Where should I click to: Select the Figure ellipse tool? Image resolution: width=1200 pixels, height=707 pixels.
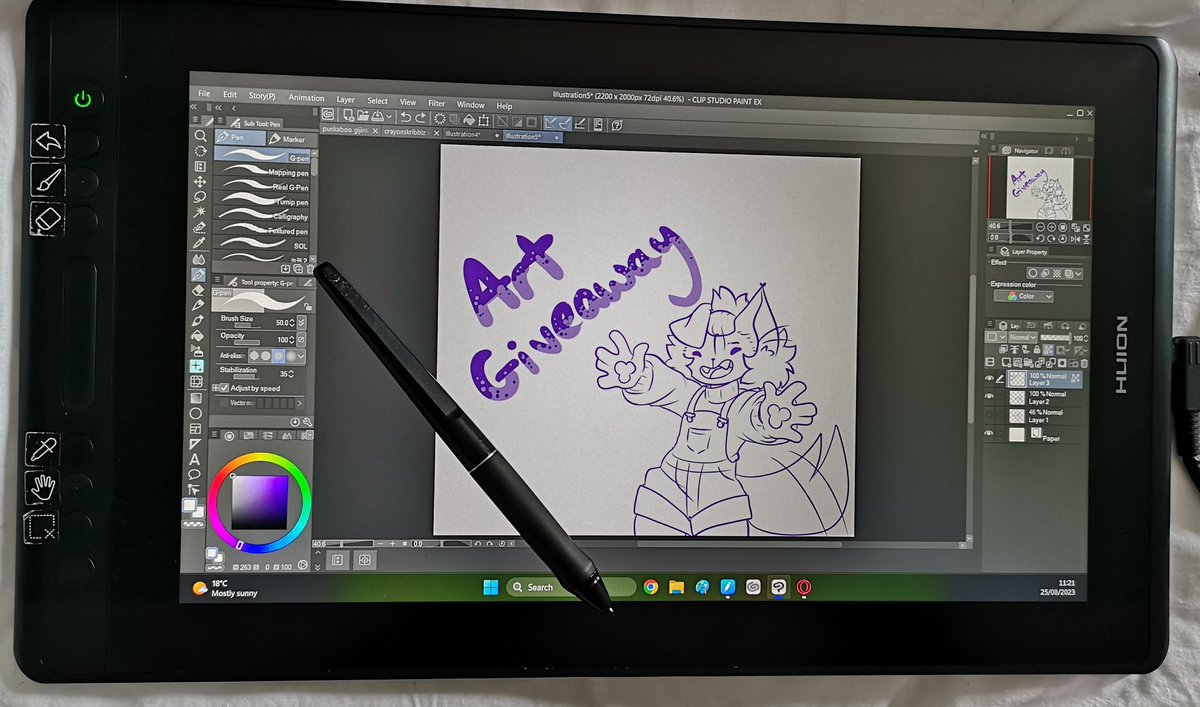pos(197,413)
